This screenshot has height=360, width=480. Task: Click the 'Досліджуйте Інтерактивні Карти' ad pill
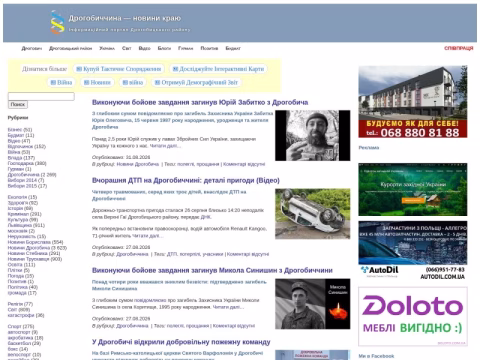pos(218,69)
